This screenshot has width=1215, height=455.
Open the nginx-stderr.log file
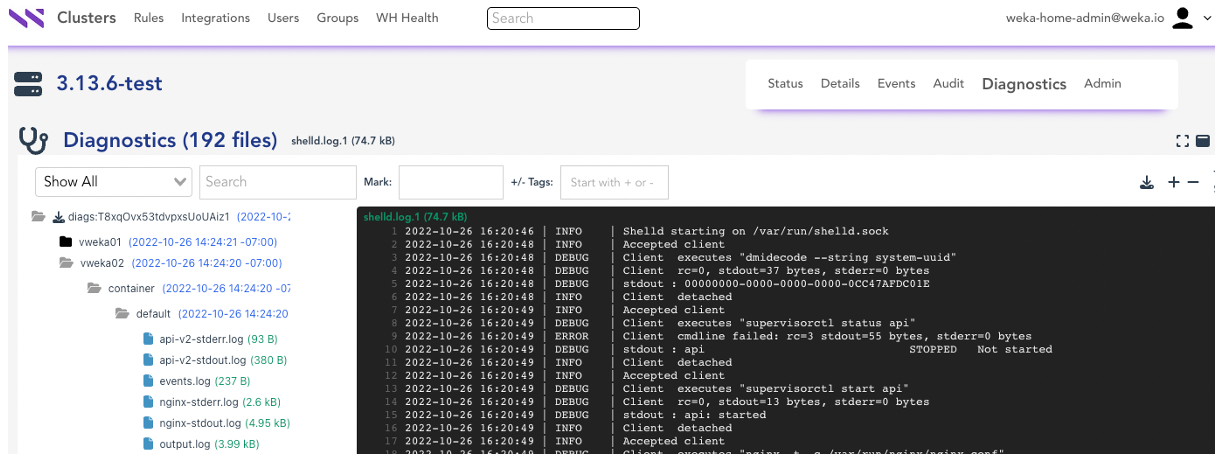tap(198, 402)
